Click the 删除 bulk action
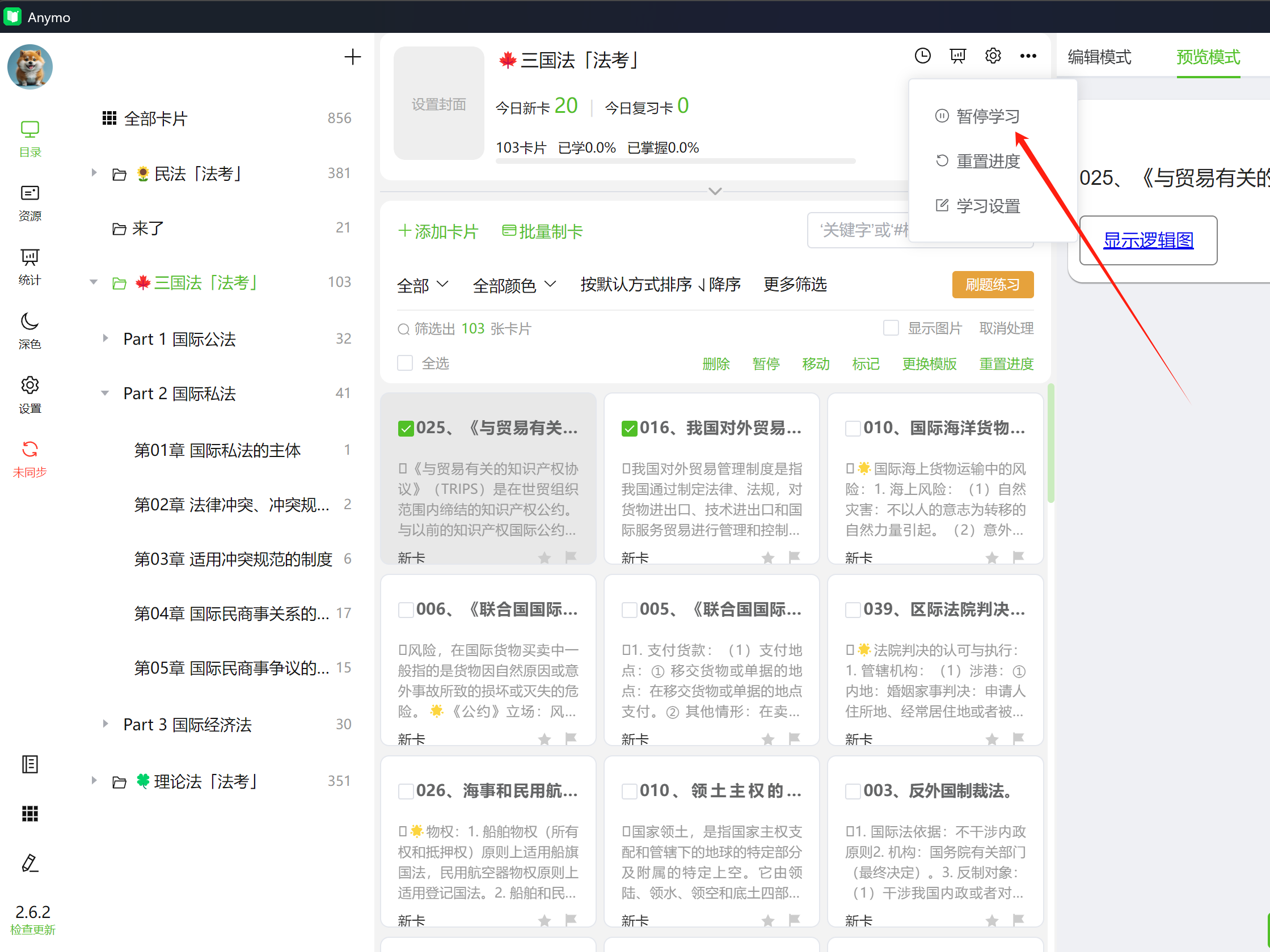The width and height of the screenshot is (1270, 952). click(716, 363)
